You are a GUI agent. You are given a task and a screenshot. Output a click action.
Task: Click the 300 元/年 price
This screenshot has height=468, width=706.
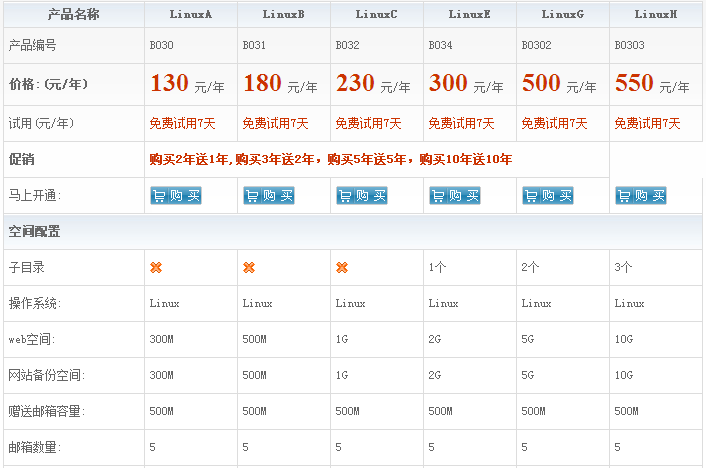(x=466, y=84)
